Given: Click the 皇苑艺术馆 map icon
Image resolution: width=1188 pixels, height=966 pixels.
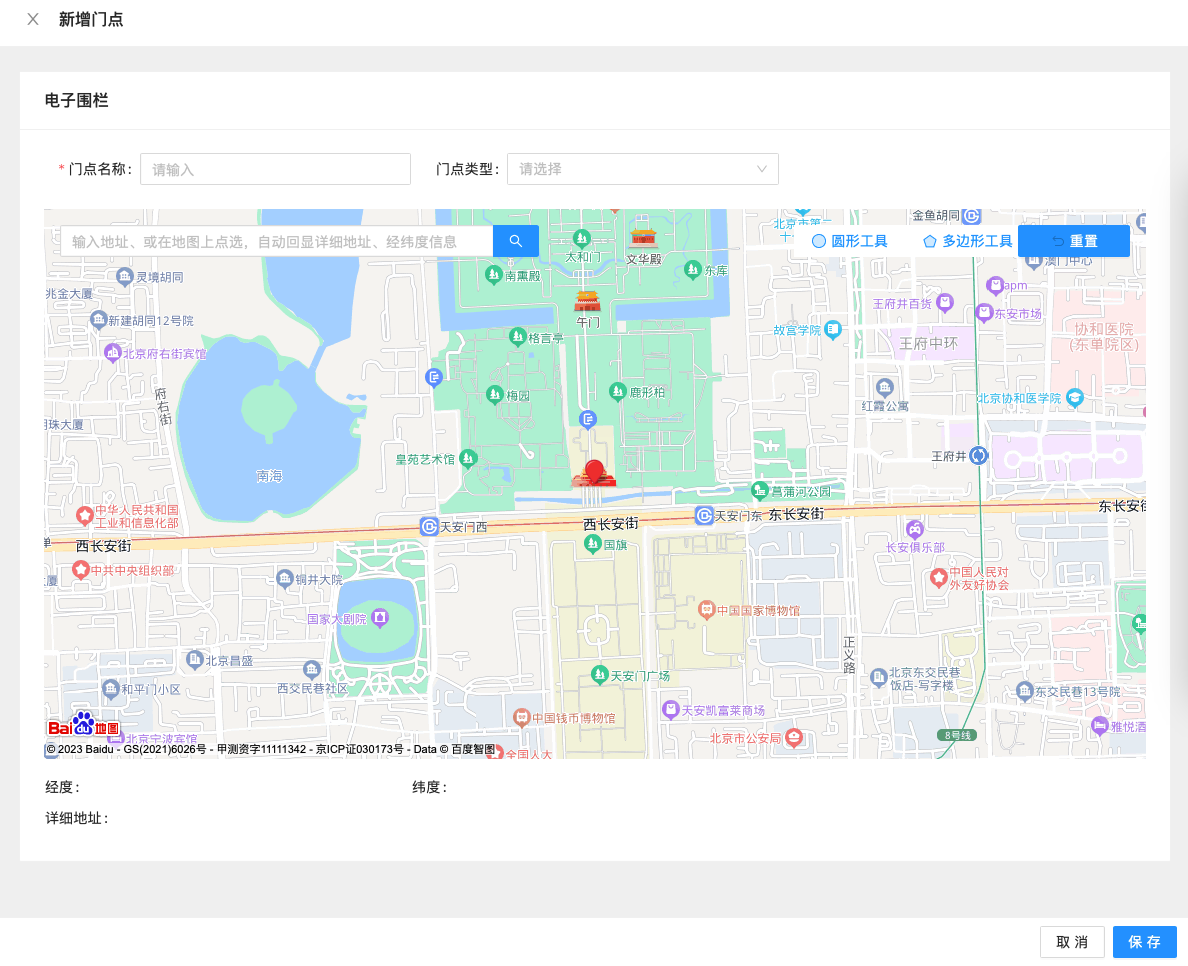Looking at the screenshot, I should tap(468, 458).
